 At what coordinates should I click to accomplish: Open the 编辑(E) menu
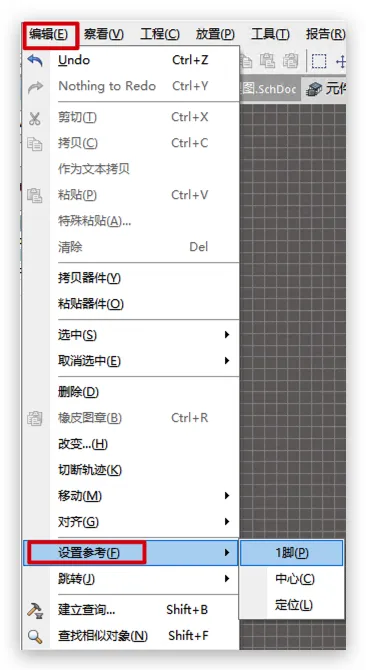(x=49, y=34)
